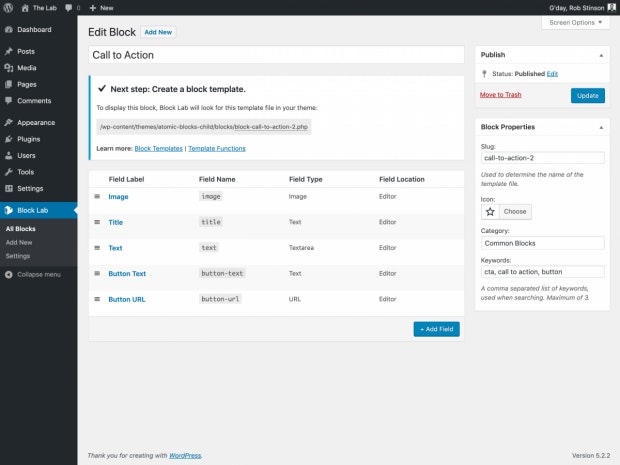
Task: Open the Screen Options dropdown
Action: coord(575,23)
